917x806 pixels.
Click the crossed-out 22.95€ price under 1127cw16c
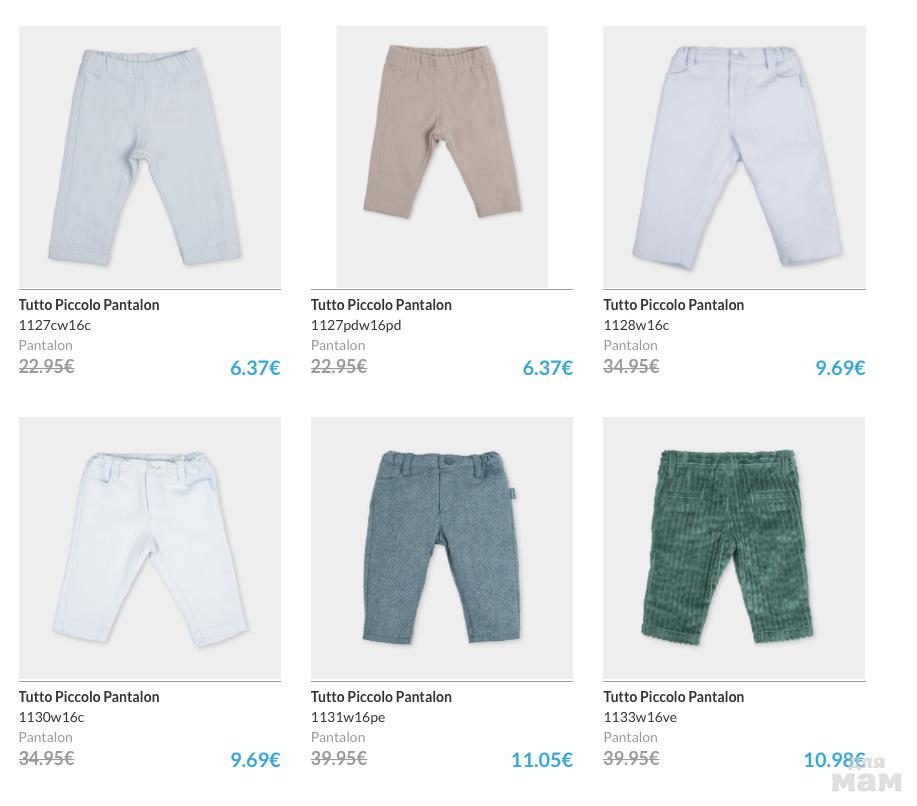(46, 366)
